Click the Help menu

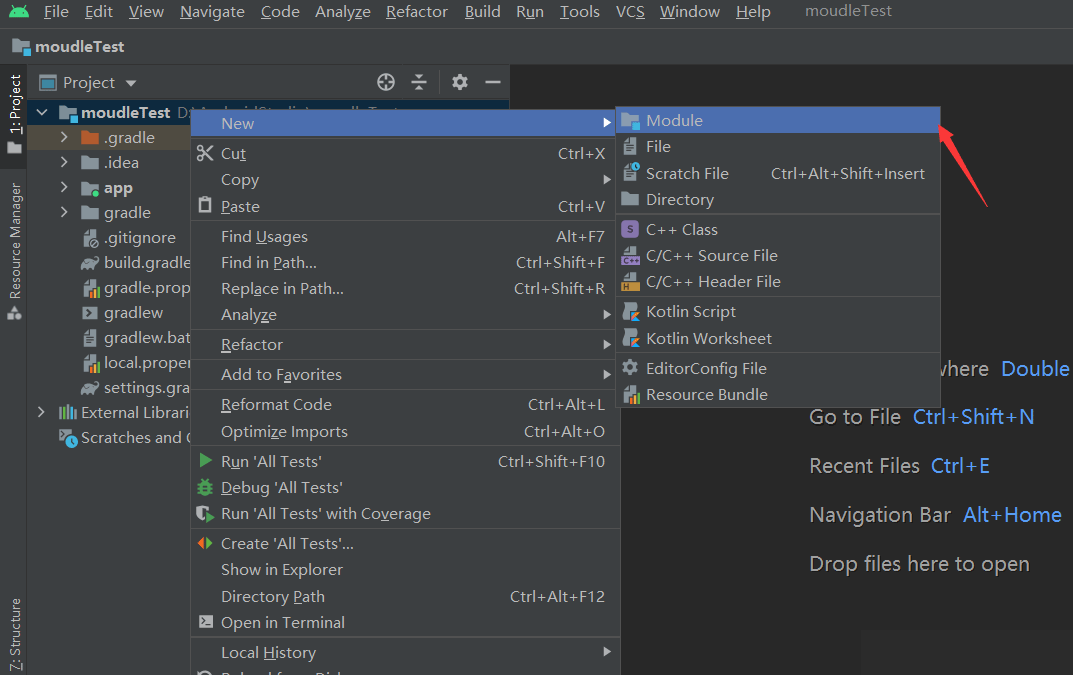pyautogui.click(x=753, y=12)
